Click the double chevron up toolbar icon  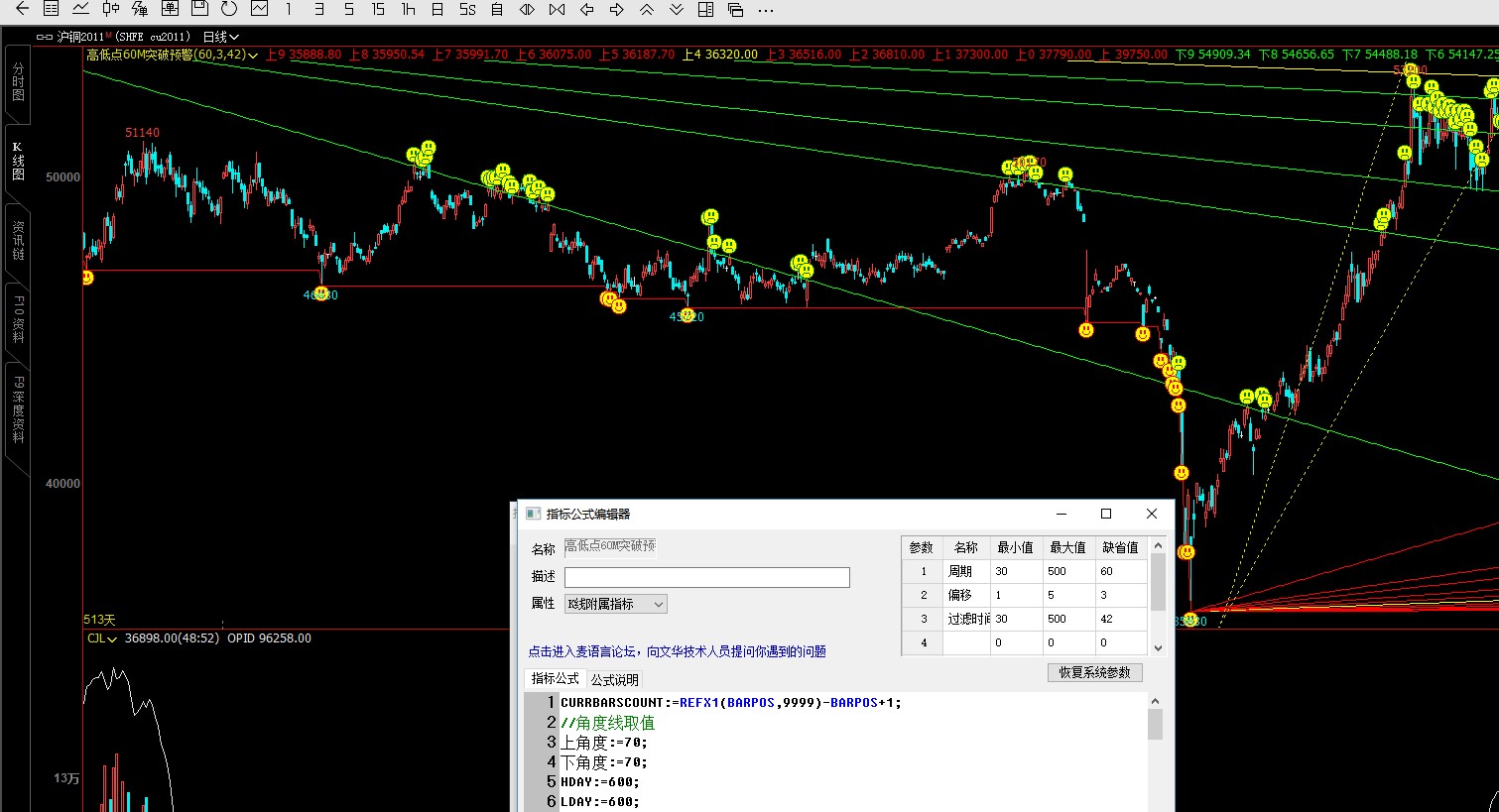[x=647, y=9]
